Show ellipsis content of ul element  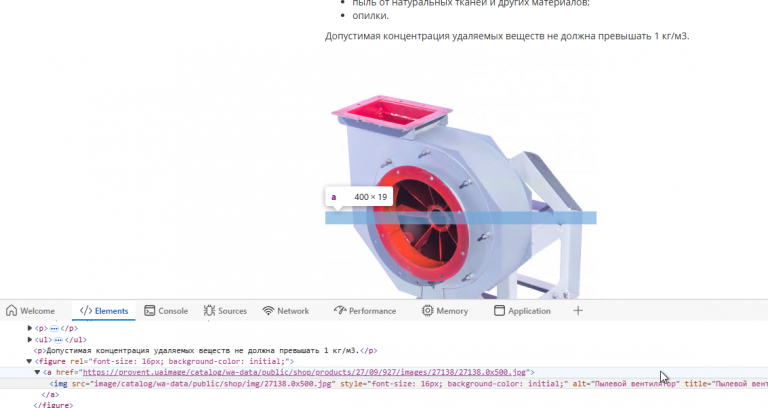point(58,339)
